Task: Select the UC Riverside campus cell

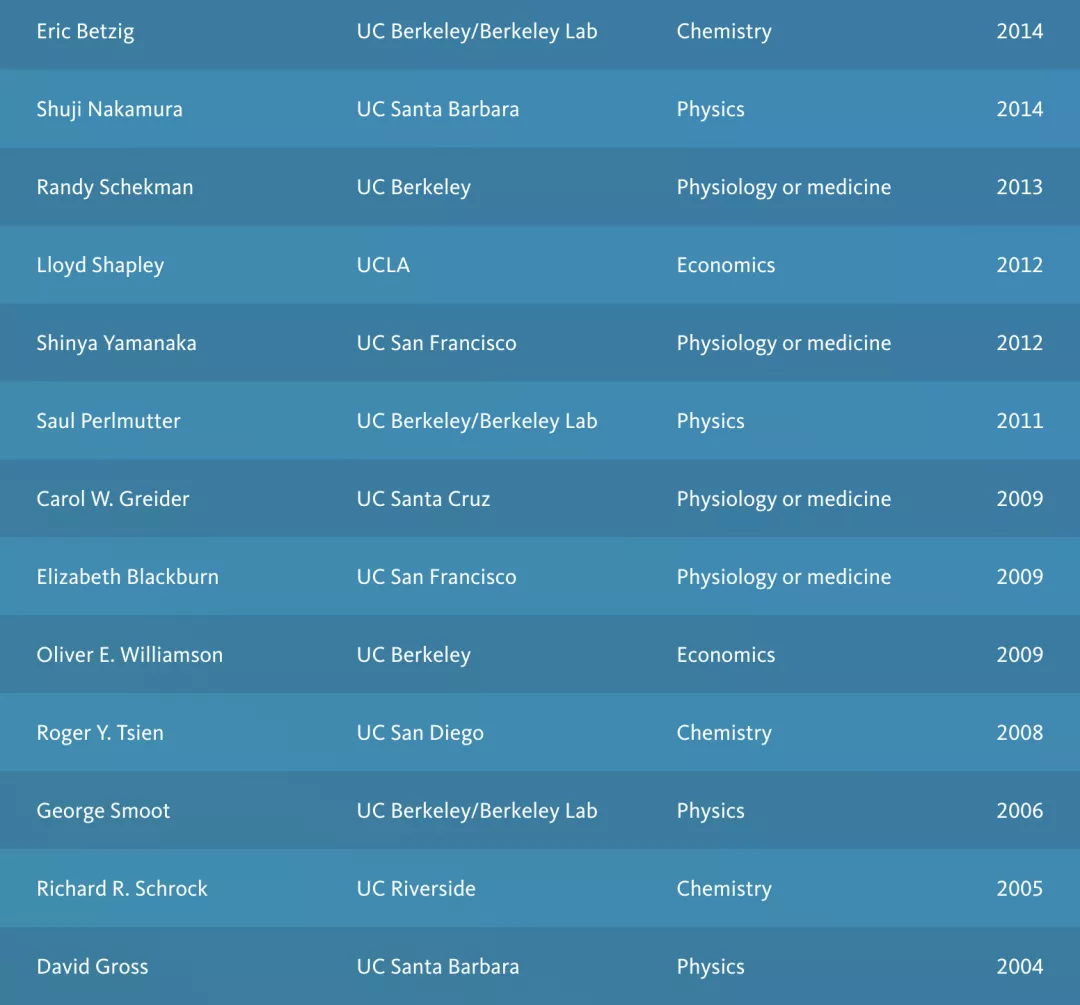Action: tap(416, 889)
